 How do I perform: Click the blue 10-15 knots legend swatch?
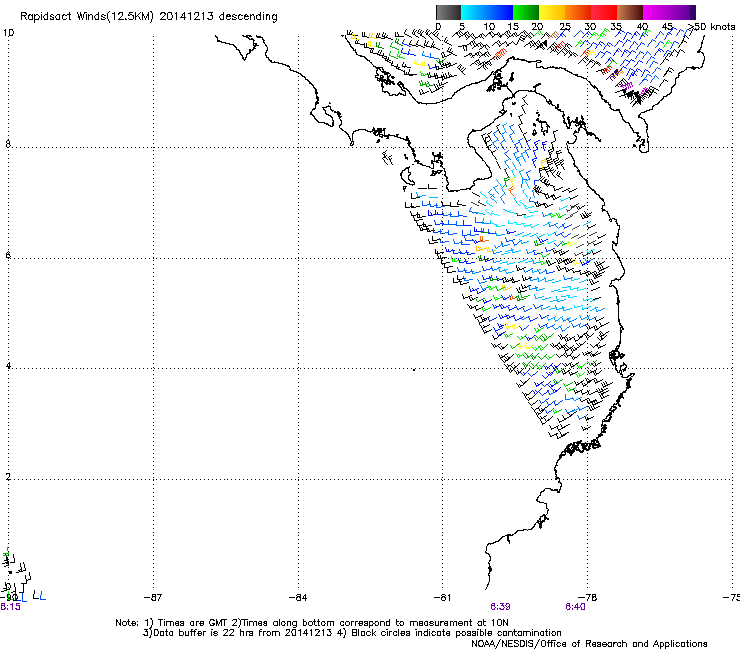point(500,12)
